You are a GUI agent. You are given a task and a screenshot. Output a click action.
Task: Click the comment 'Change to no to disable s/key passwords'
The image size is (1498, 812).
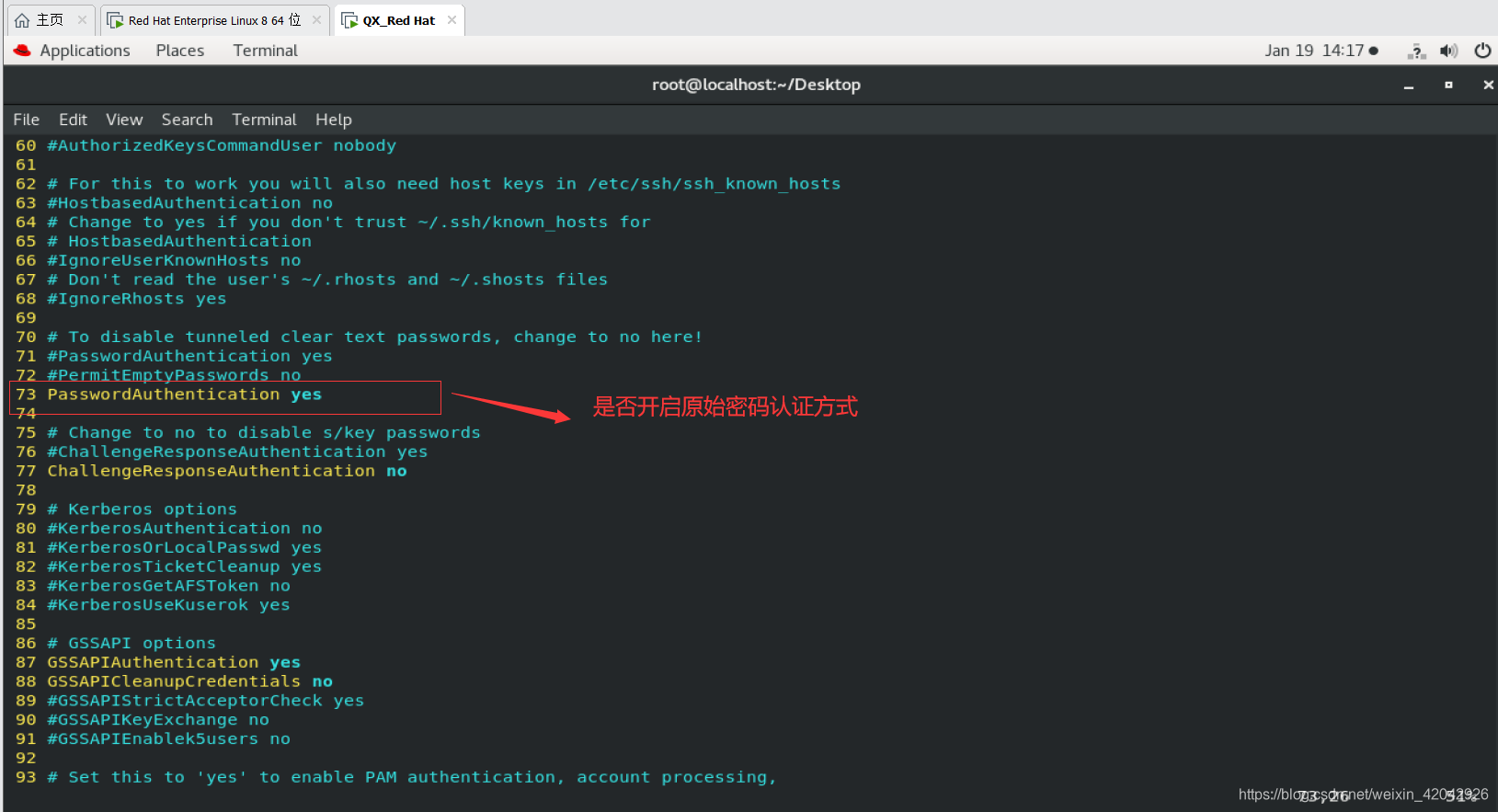tap(264, 433)
